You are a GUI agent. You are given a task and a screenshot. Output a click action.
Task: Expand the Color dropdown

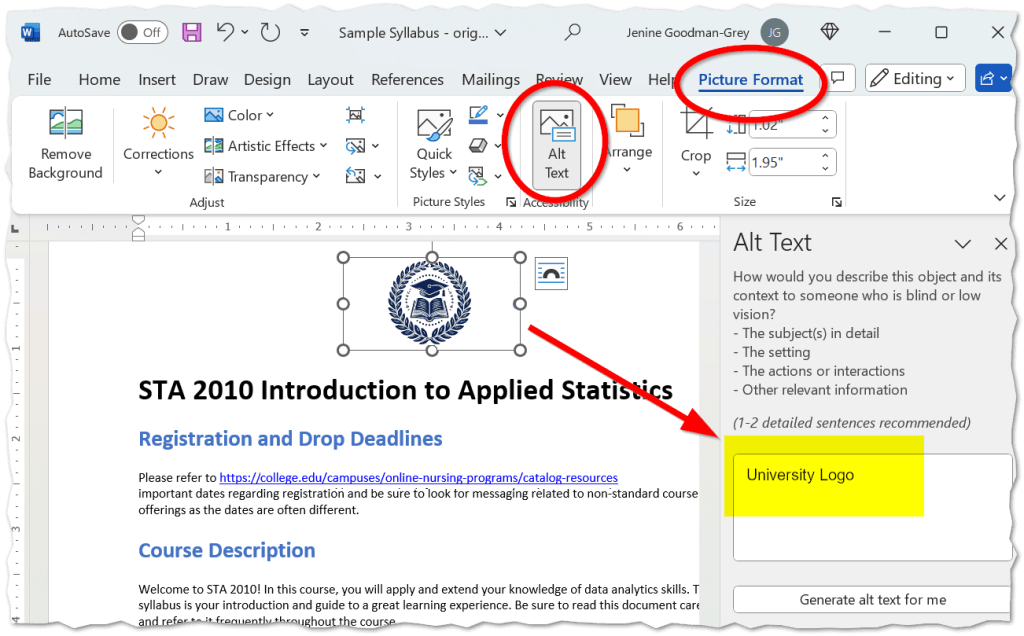pyautogui.click(x=240, y=115)
